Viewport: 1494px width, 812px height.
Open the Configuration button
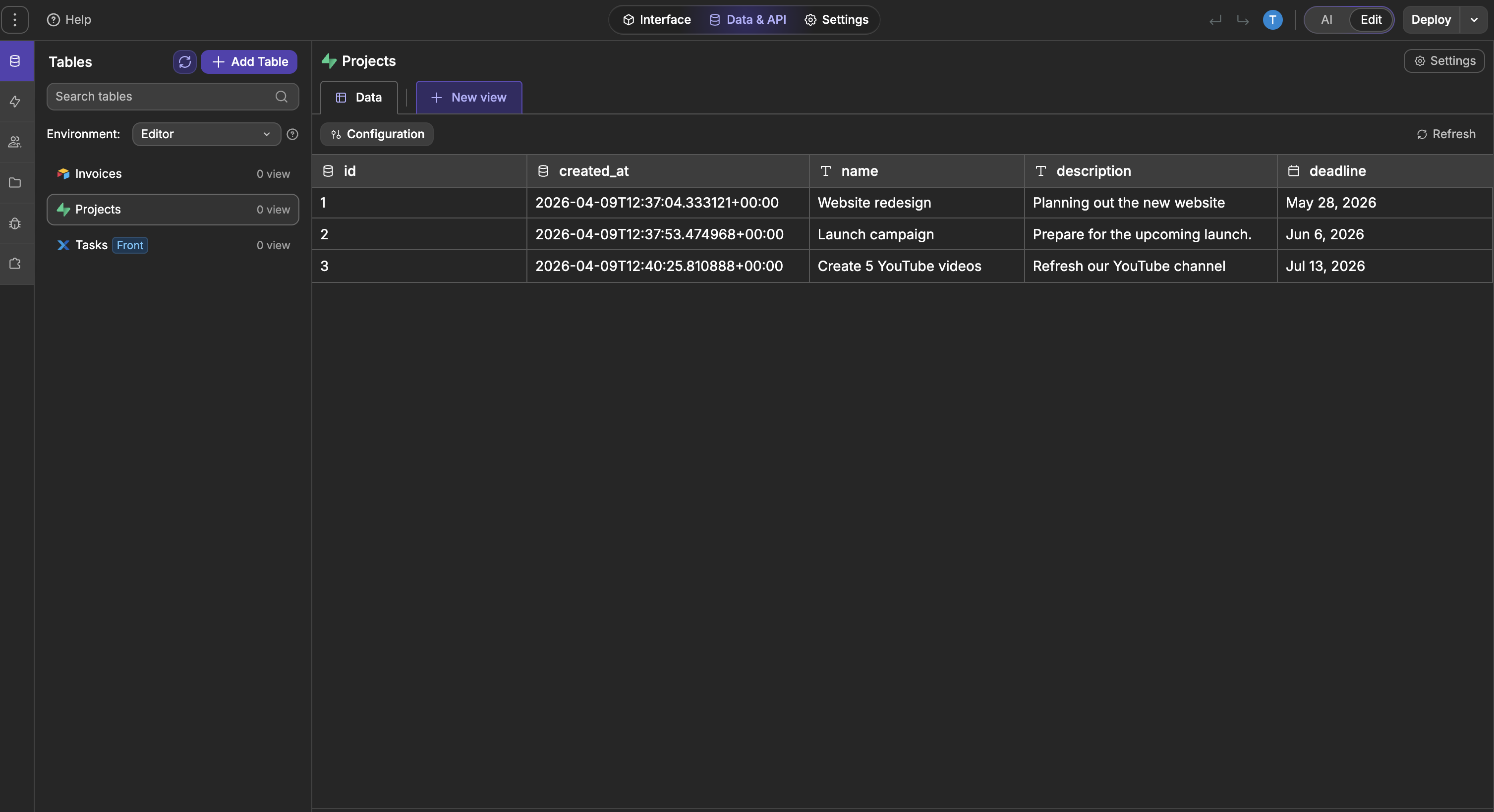[x=377, y=134]
